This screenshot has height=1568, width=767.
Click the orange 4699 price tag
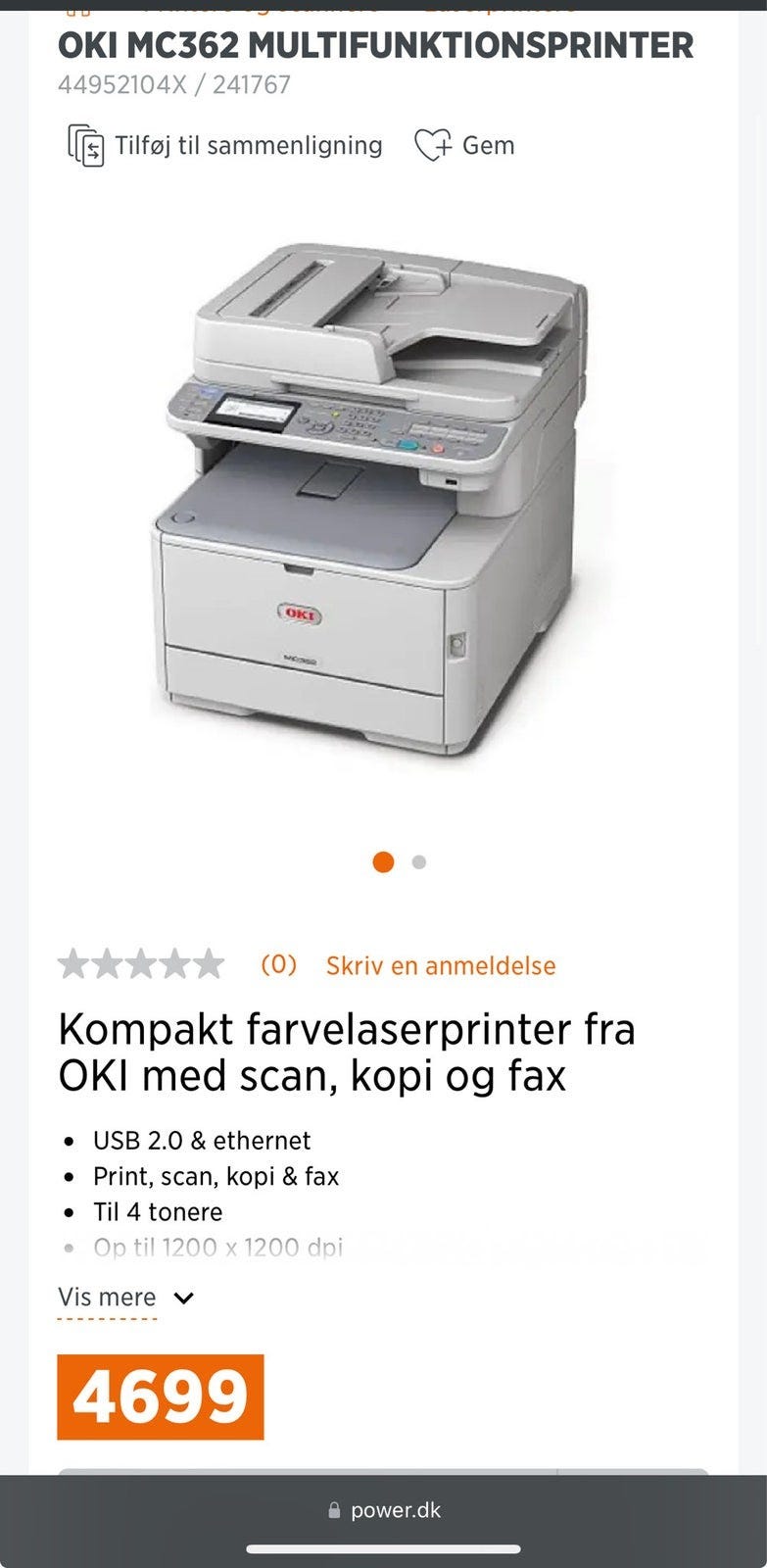click(161, 1396)
